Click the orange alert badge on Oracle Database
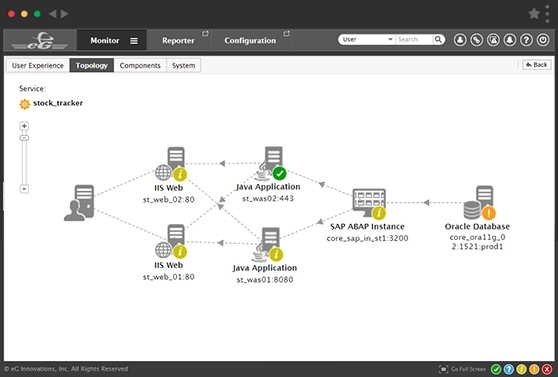Screen dimensions: 558x377 click(489, 213)
